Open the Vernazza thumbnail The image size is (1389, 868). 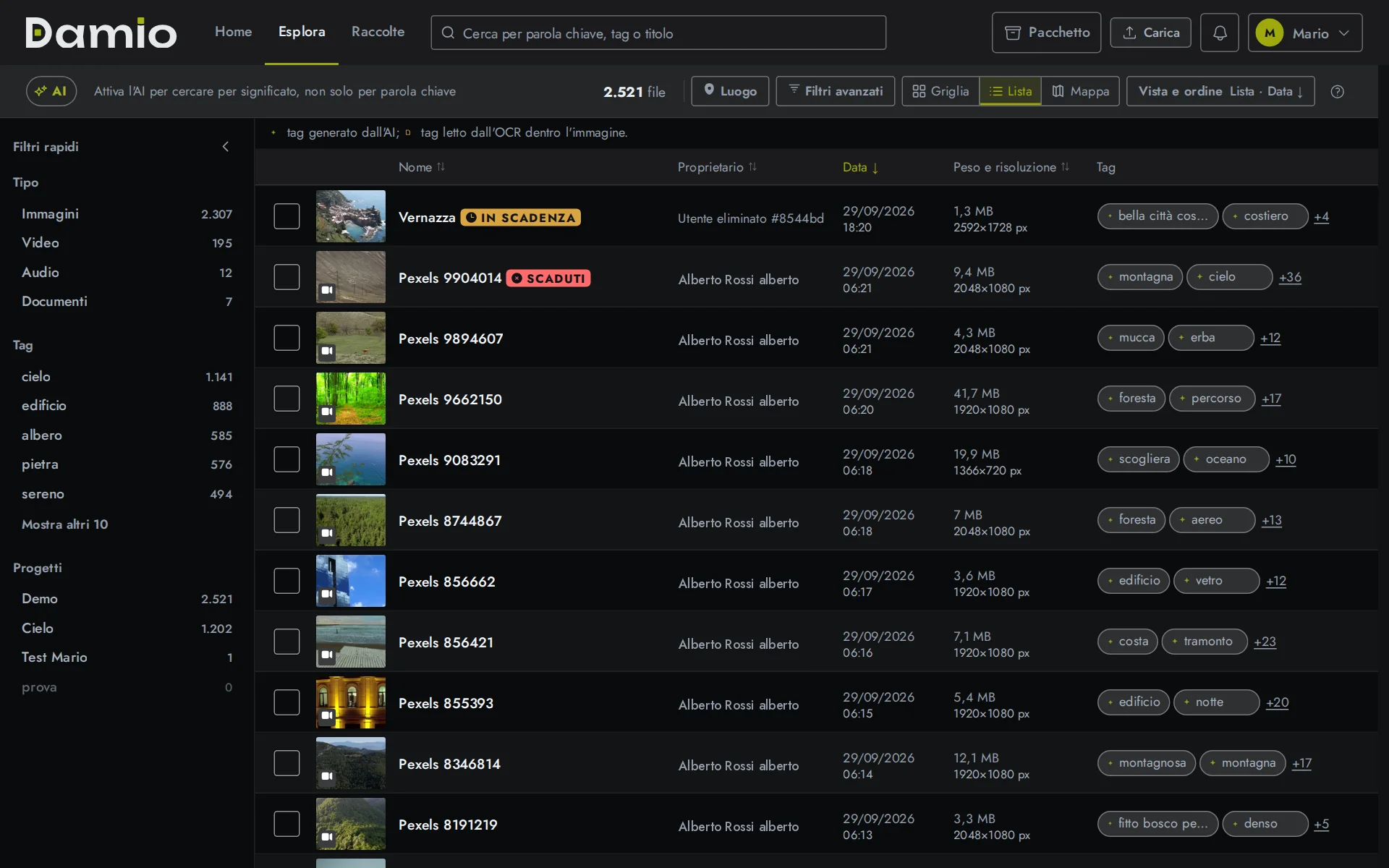click(351, 216)
